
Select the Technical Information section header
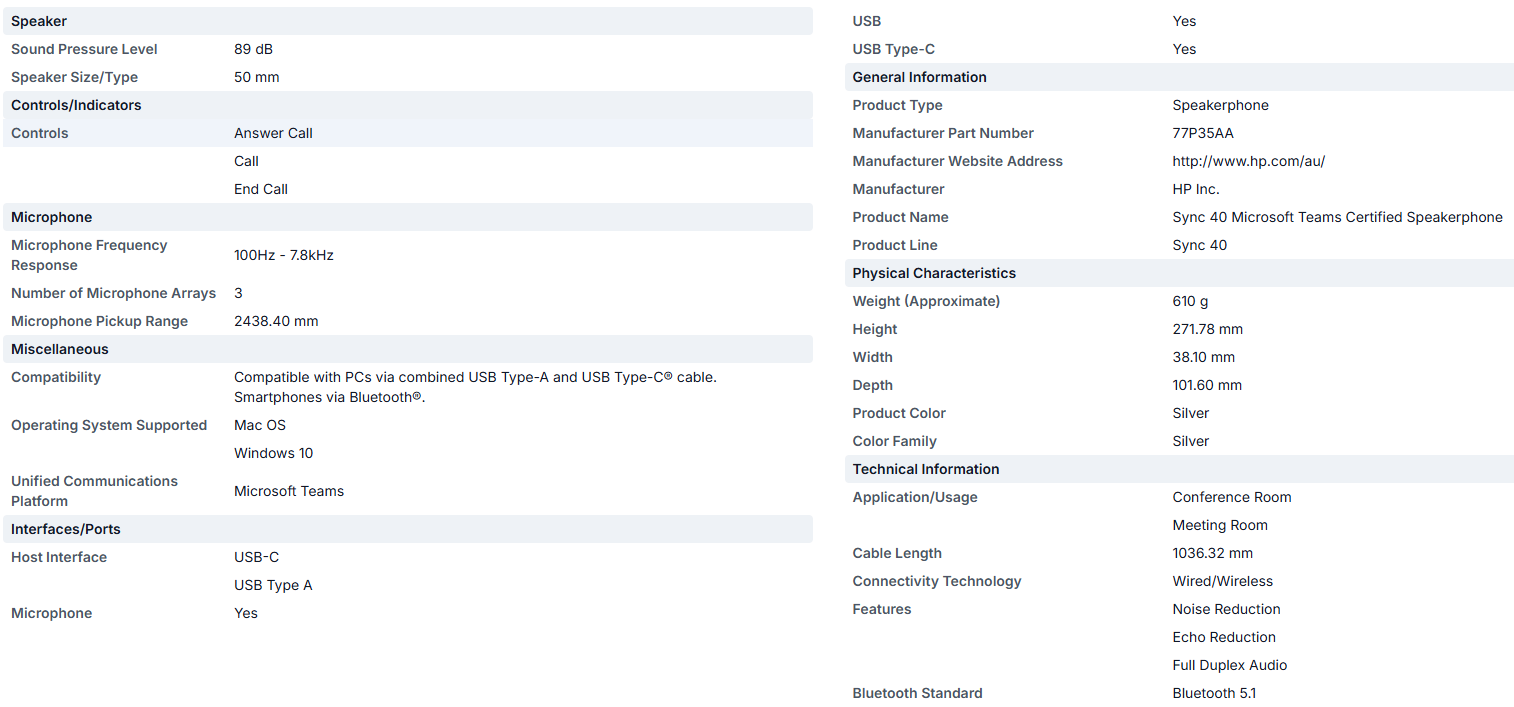[926, 469]
